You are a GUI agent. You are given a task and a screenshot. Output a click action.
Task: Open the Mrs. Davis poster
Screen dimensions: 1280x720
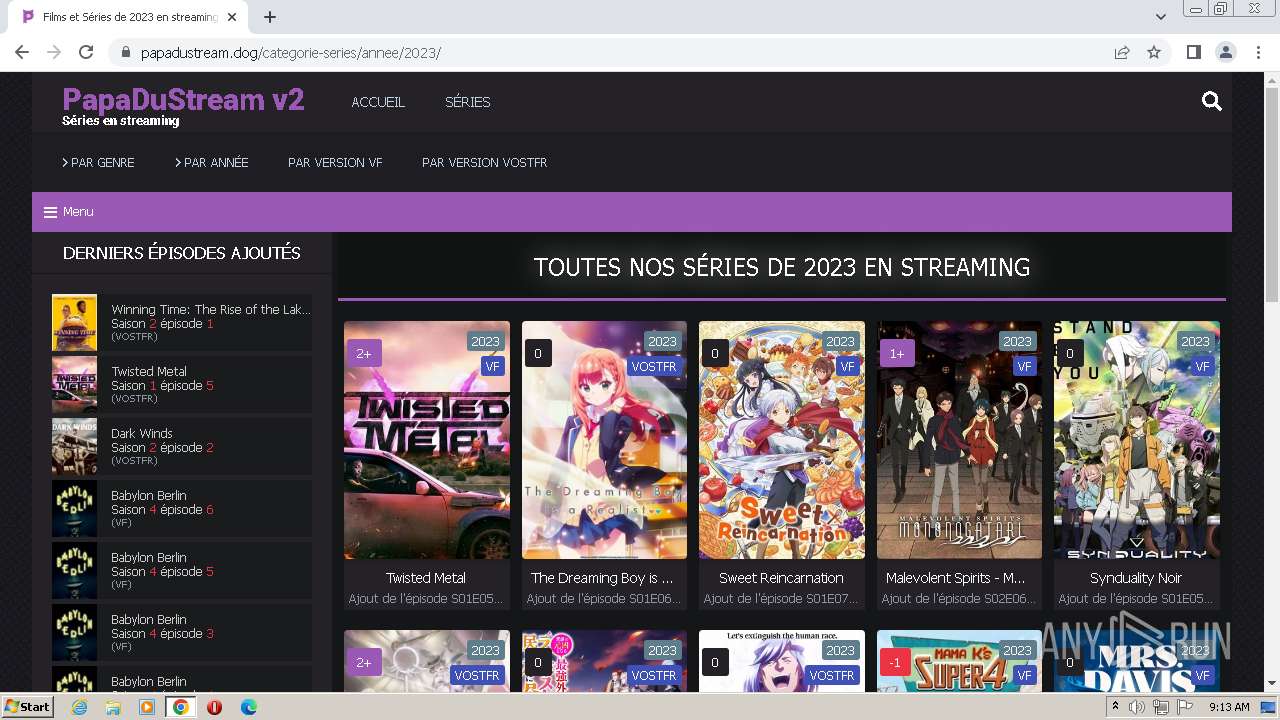(x=1137, y=661)
